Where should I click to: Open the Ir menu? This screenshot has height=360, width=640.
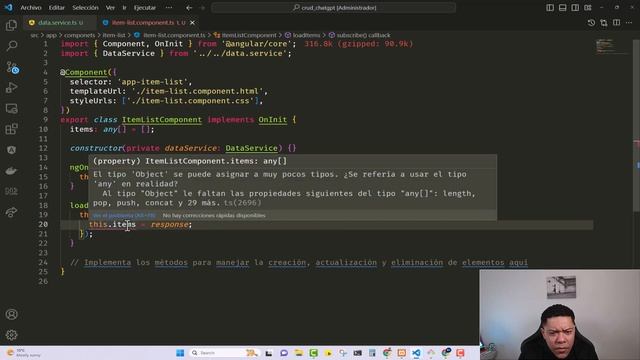pyautogui.click(x=124, y=7)
